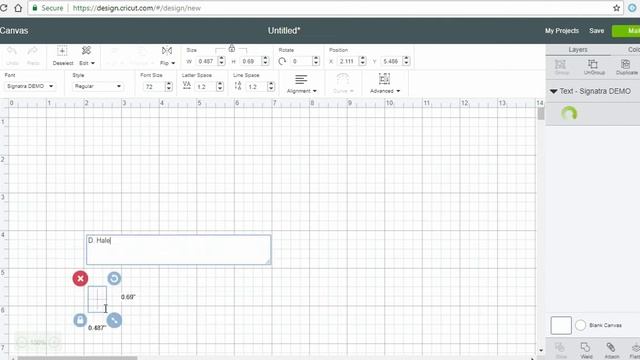Open the Flip tool dropdown

[x=167, y=56]
